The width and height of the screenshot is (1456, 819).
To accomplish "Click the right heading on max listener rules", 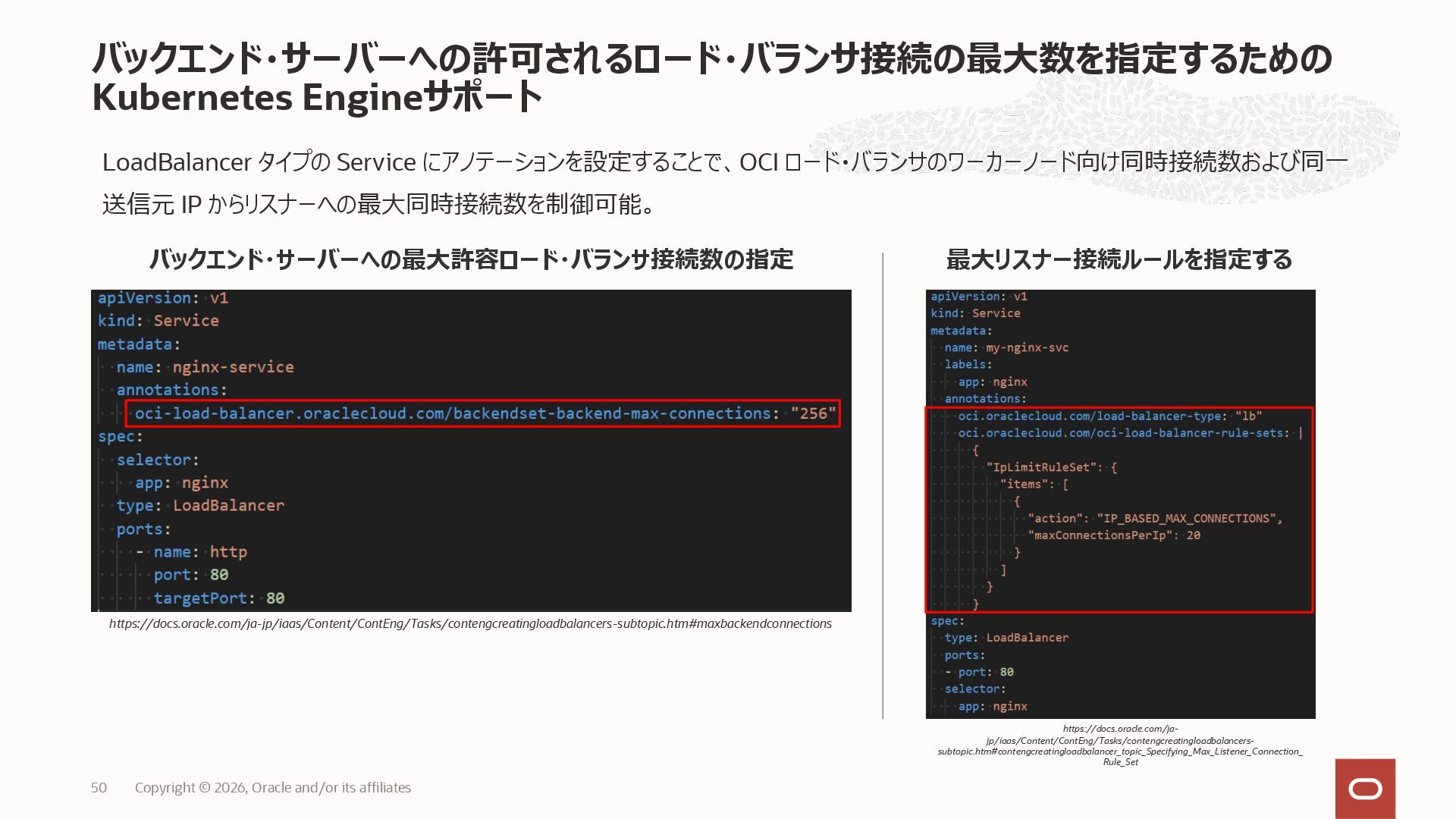I will coord(1119,259).
